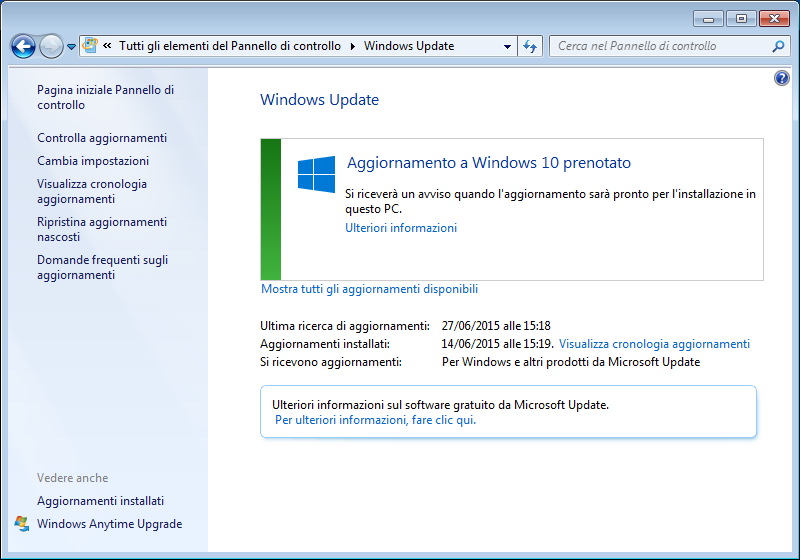Viewport: 800px width, 560px height.
Task: Open help with the blue question mark
Action: click(782, 78)
